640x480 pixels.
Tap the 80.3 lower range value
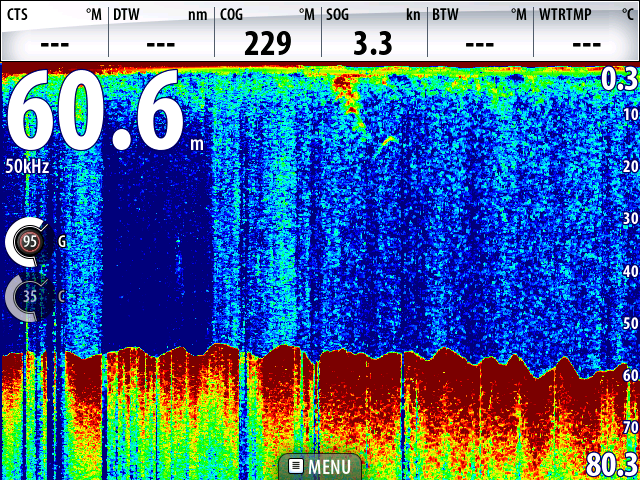[x=612, y=465]
